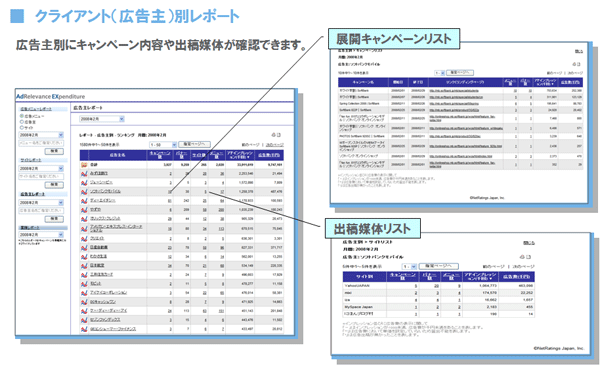
Task: Click site name input under サイトレポート
Action: (x=41, y=176)
